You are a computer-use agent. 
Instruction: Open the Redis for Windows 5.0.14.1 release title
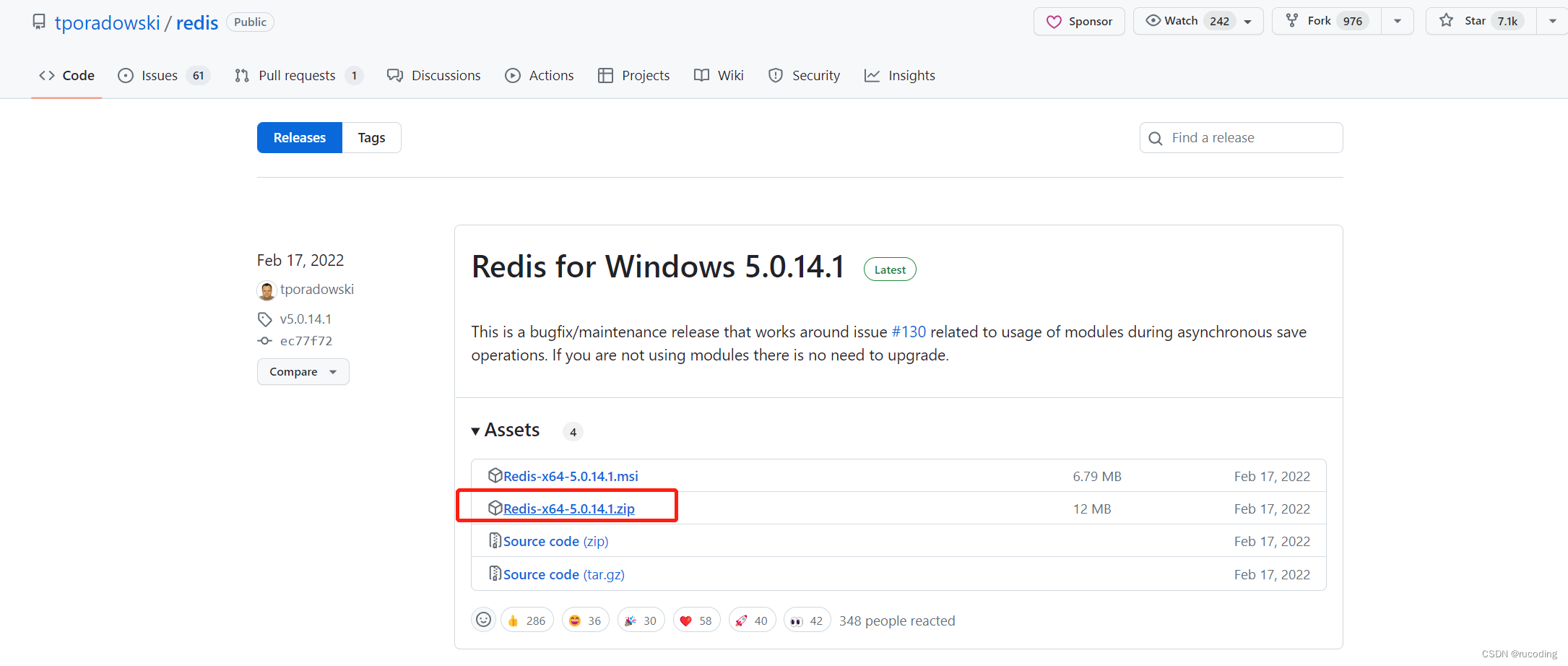click(x=657, y=267)
